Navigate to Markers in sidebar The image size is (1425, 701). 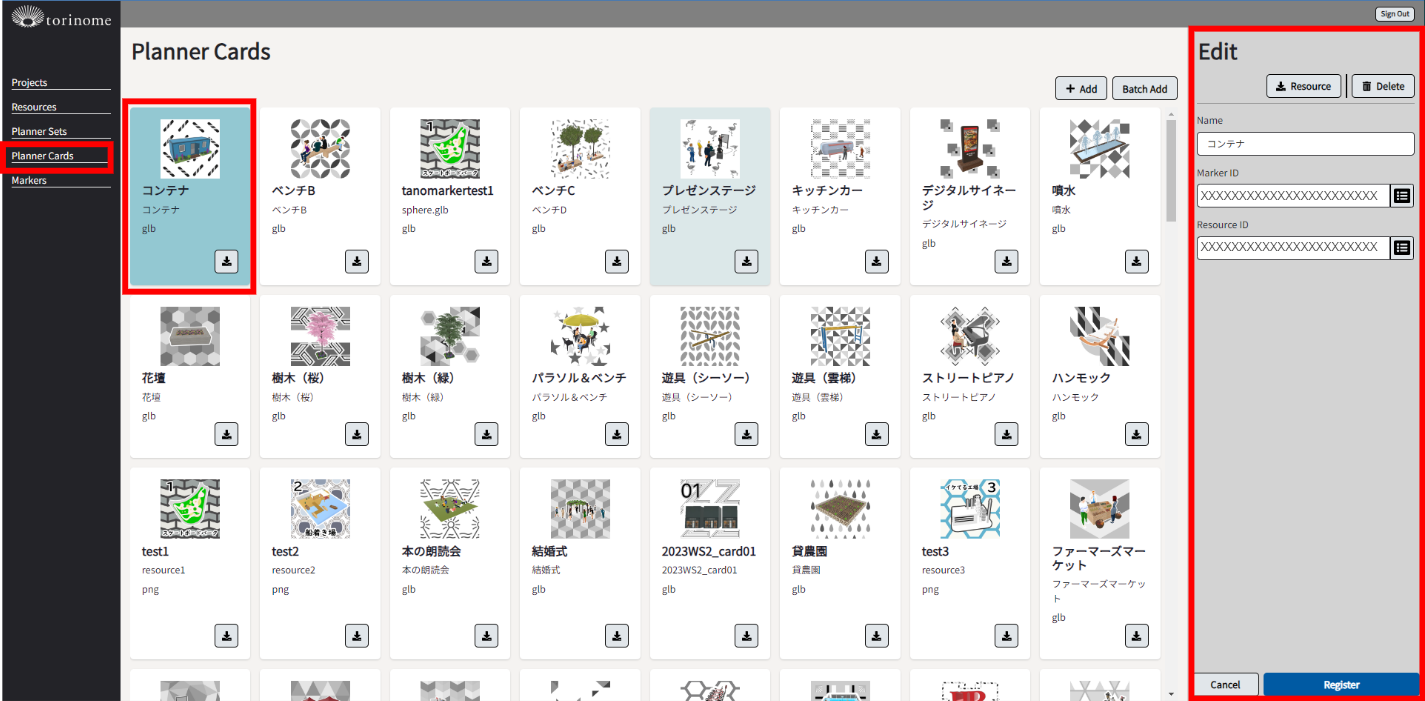pos(29,181)
